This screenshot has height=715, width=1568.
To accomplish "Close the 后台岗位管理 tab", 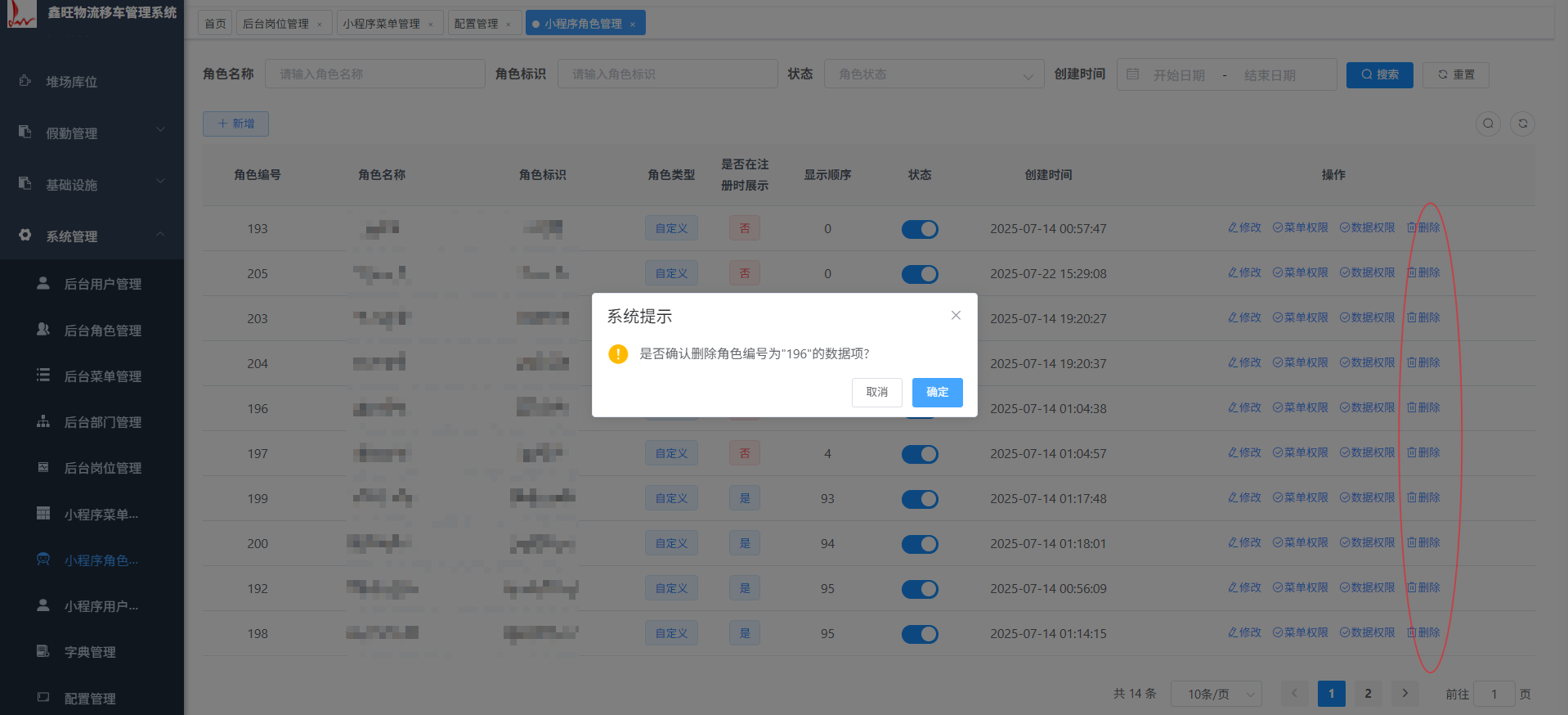I will click(x=320, y=25).
